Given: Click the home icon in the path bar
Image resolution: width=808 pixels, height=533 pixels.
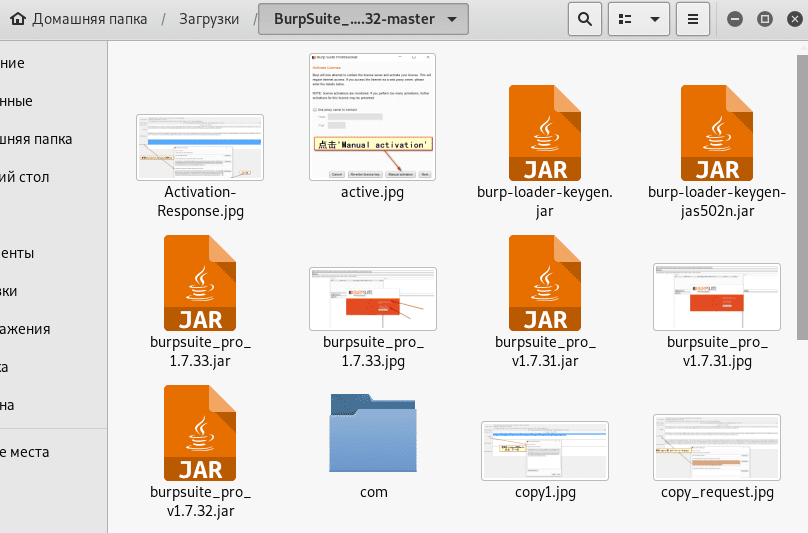Looking at the screenshot, I should click(x=18, y=19).
